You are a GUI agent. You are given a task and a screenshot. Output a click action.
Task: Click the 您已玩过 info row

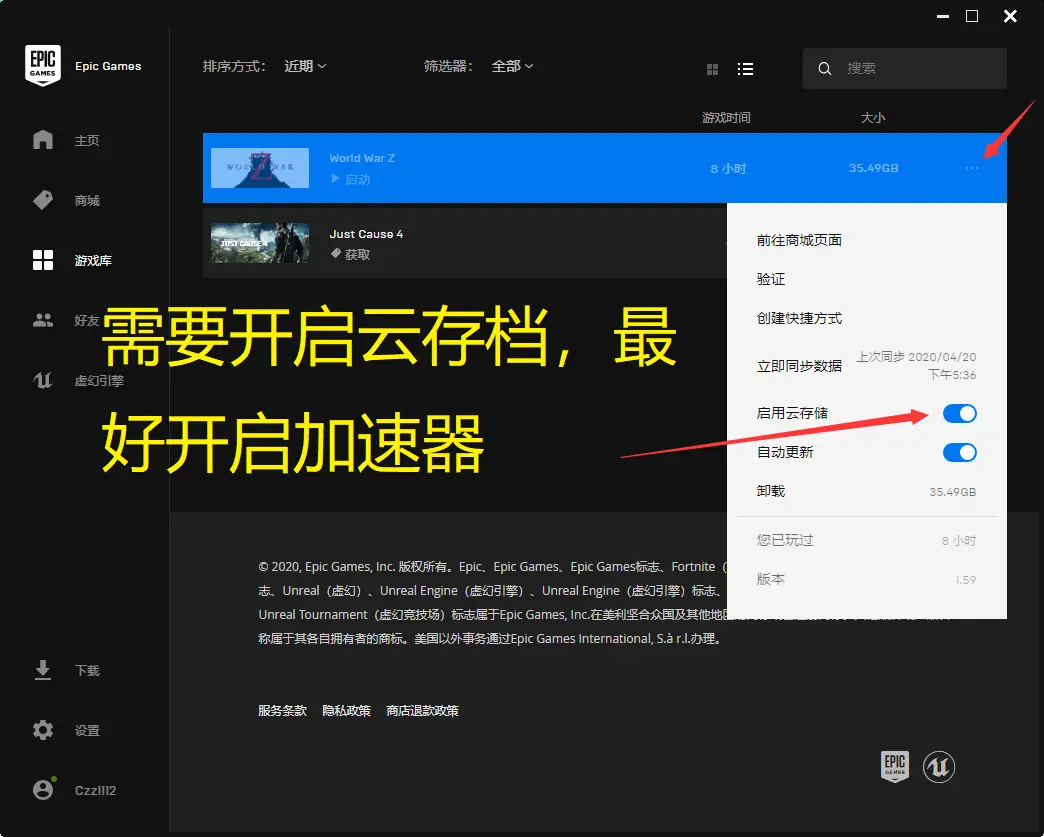pos(866,540)
